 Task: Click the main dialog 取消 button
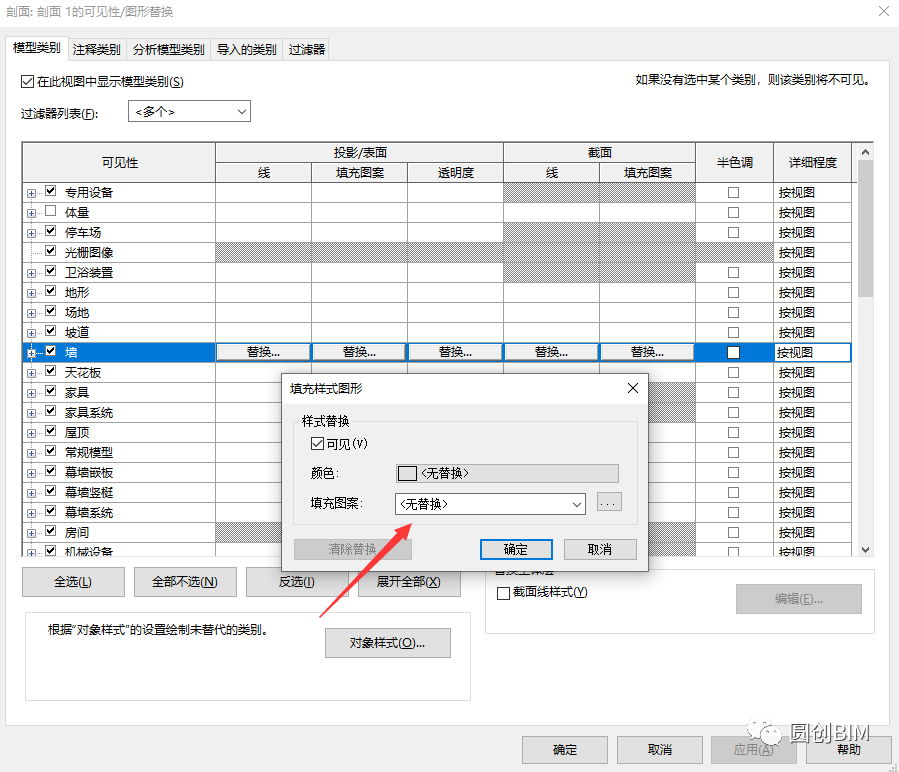(x=660, y=750)
